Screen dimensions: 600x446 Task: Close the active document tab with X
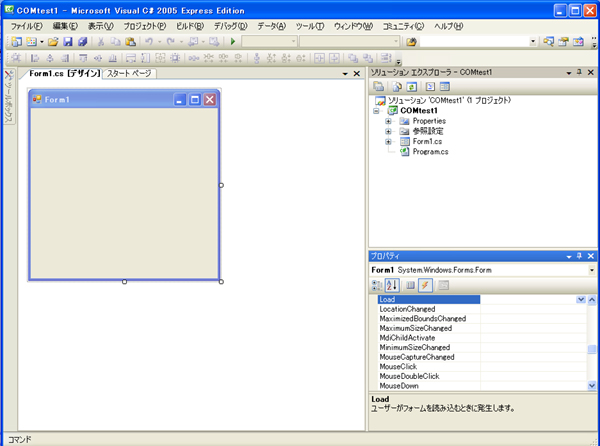click(x=357, y=73)
